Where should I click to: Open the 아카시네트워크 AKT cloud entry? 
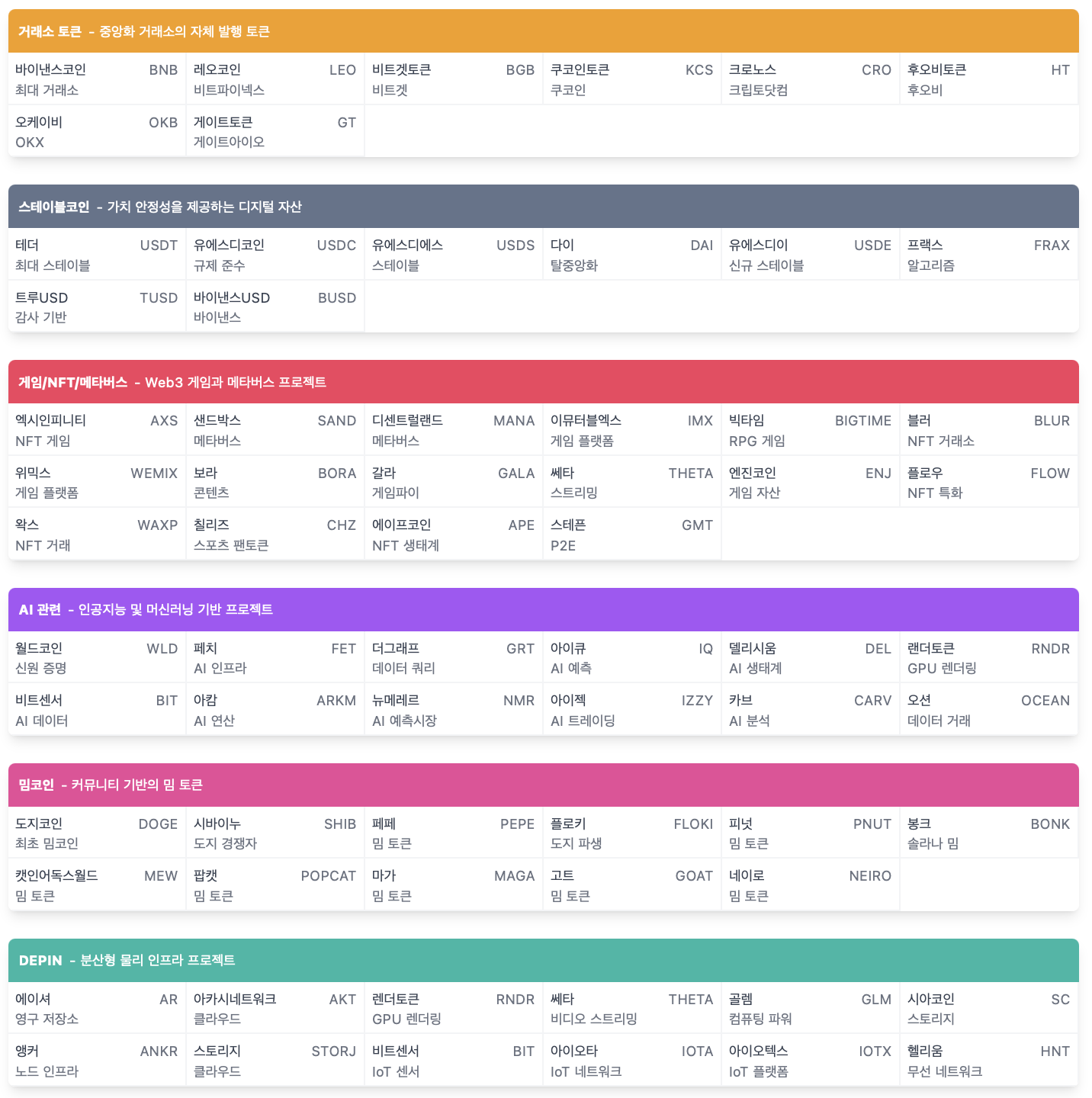pyautogui.click(x=275, y=1009)
